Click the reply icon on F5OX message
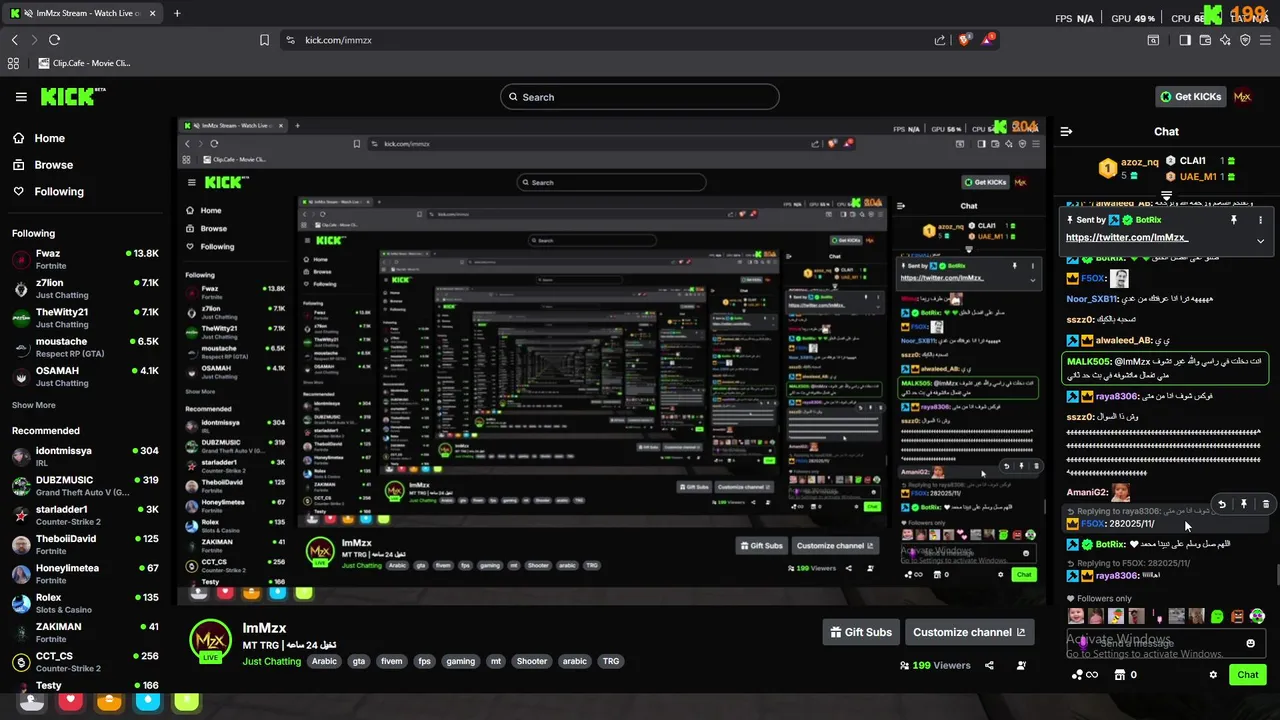 [x=1222, y=505]
